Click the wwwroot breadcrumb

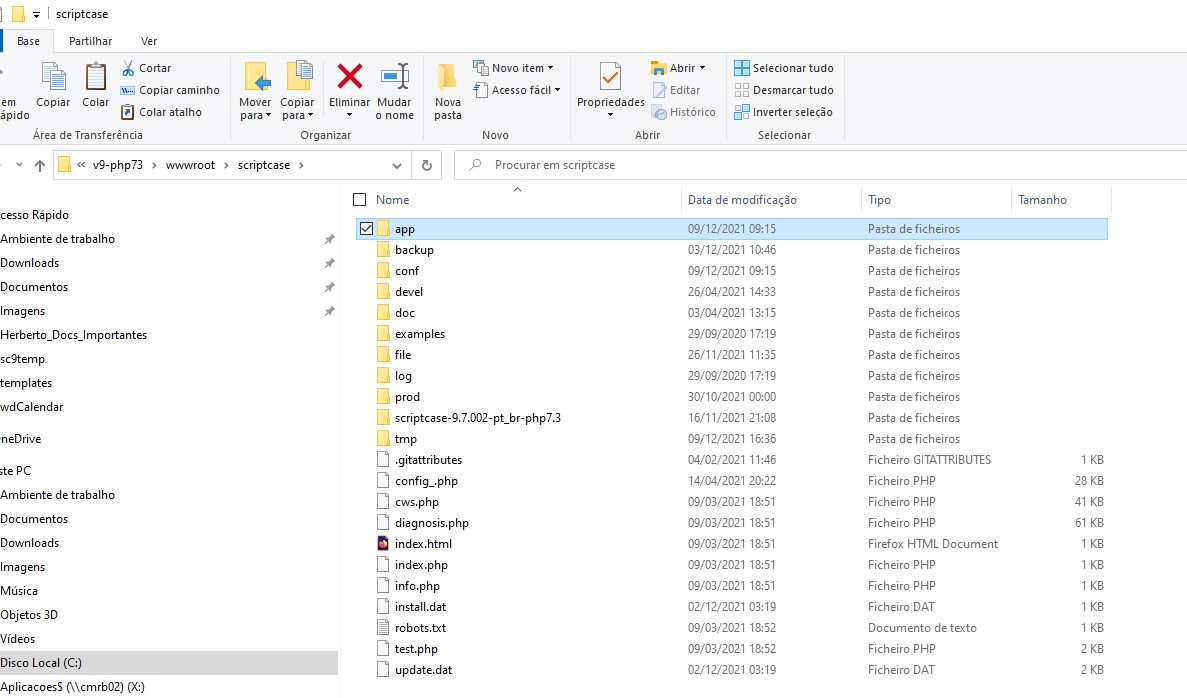[191, 165]
